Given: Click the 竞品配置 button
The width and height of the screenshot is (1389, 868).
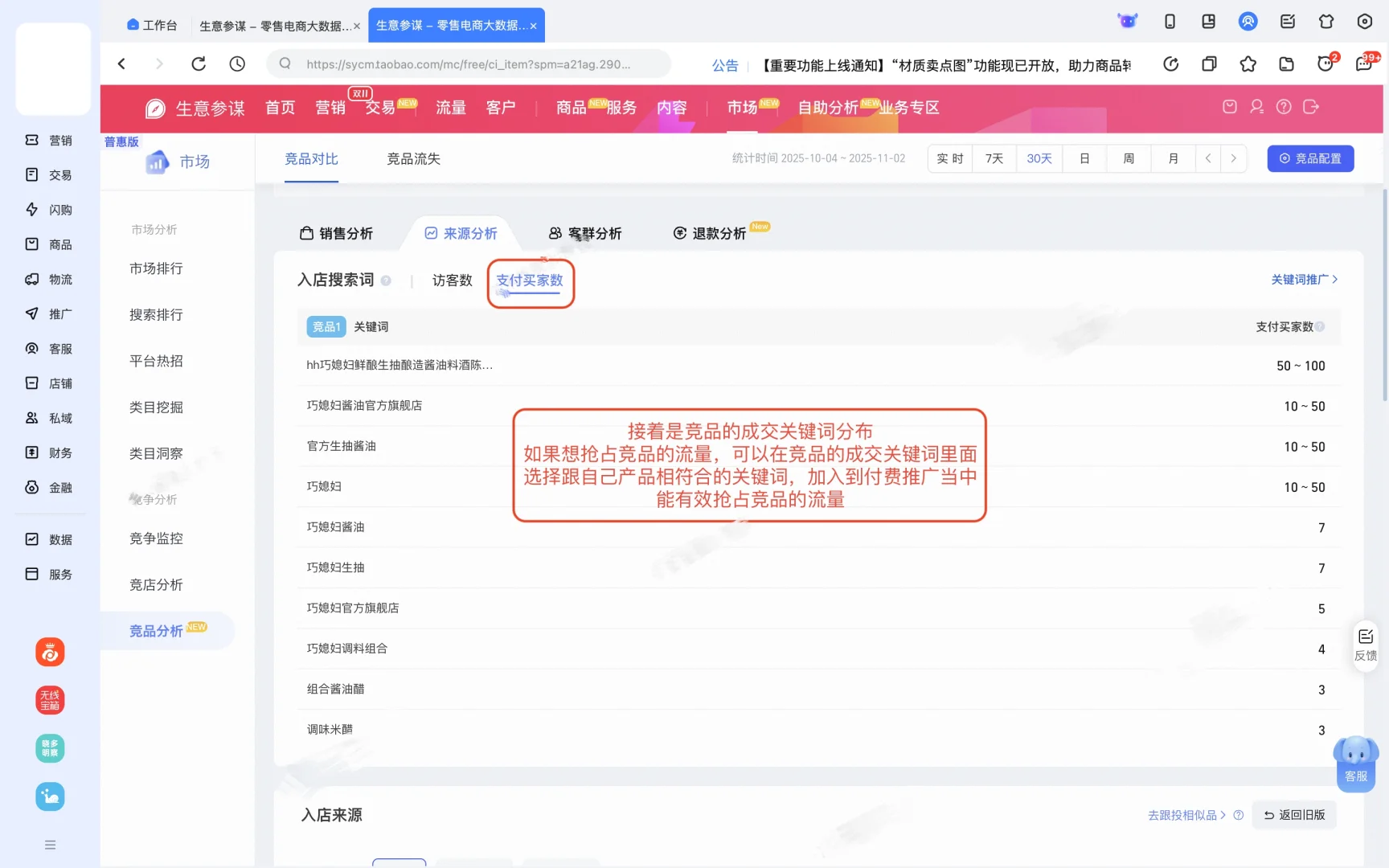Looking at the screenshot, I should tap(1310, 158).
